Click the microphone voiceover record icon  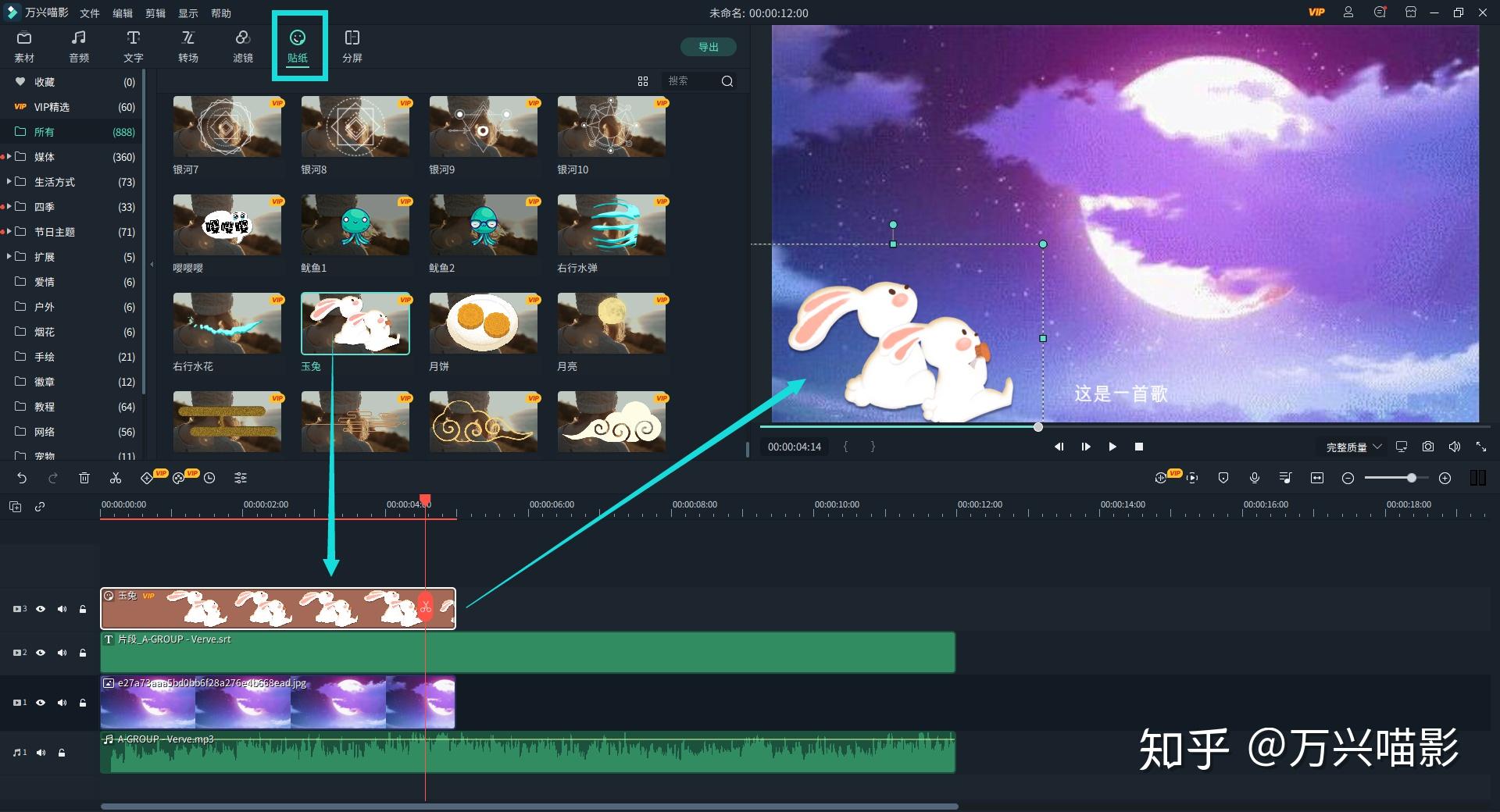click(x=1255, y=478)
